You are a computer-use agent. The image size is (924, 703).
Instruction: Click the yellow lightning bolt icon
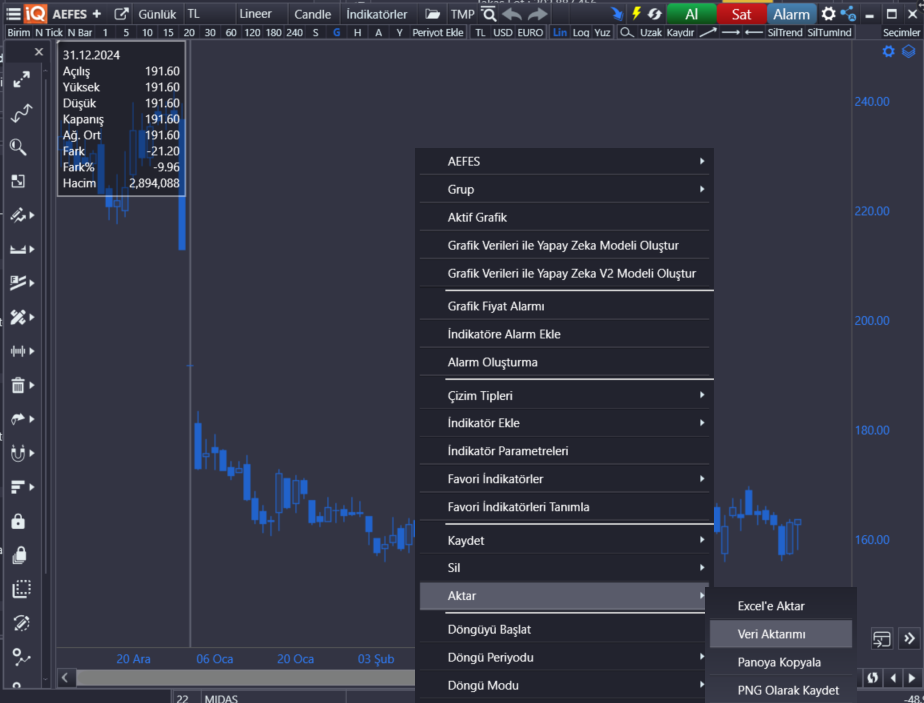[x=636, y=13]
